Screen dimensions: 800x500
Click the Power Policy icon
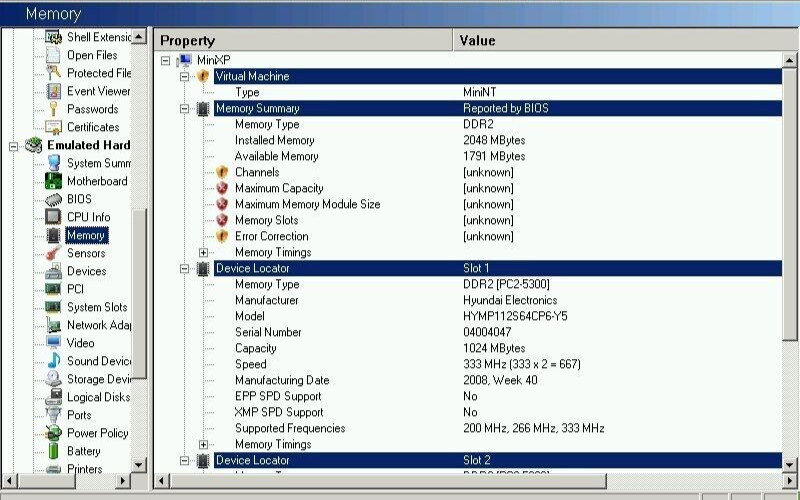(53, 433)
